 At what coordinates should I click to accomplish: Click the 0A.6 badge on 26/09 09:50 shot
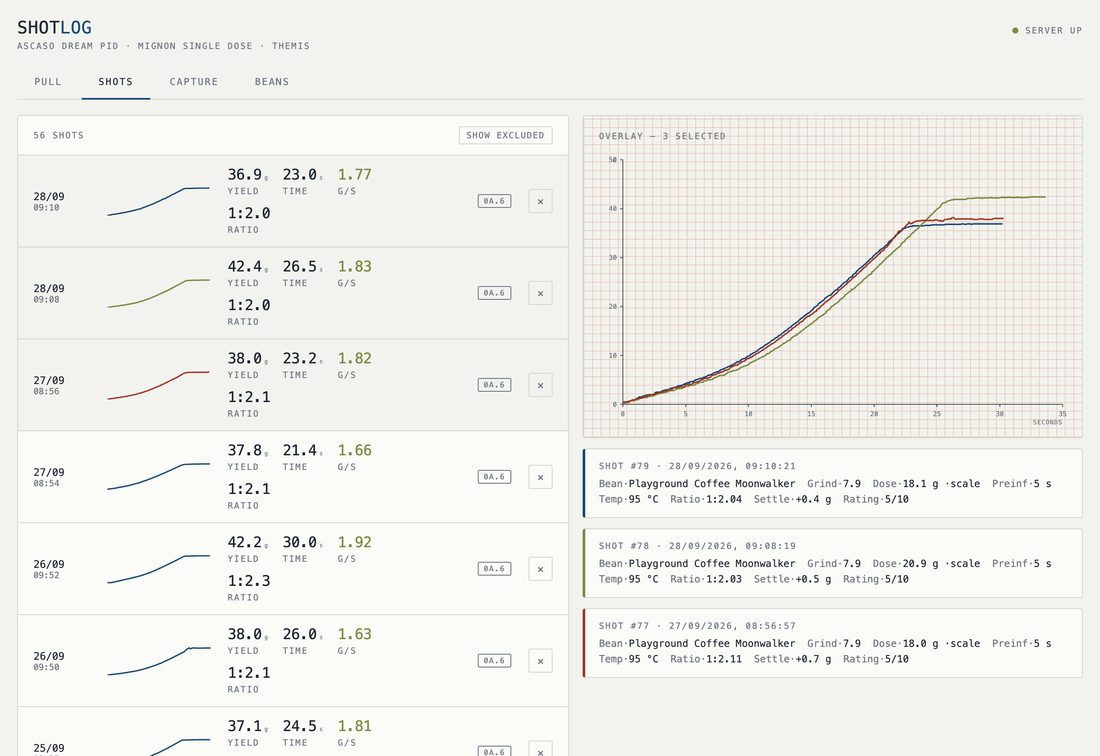[x=495, y=661]
